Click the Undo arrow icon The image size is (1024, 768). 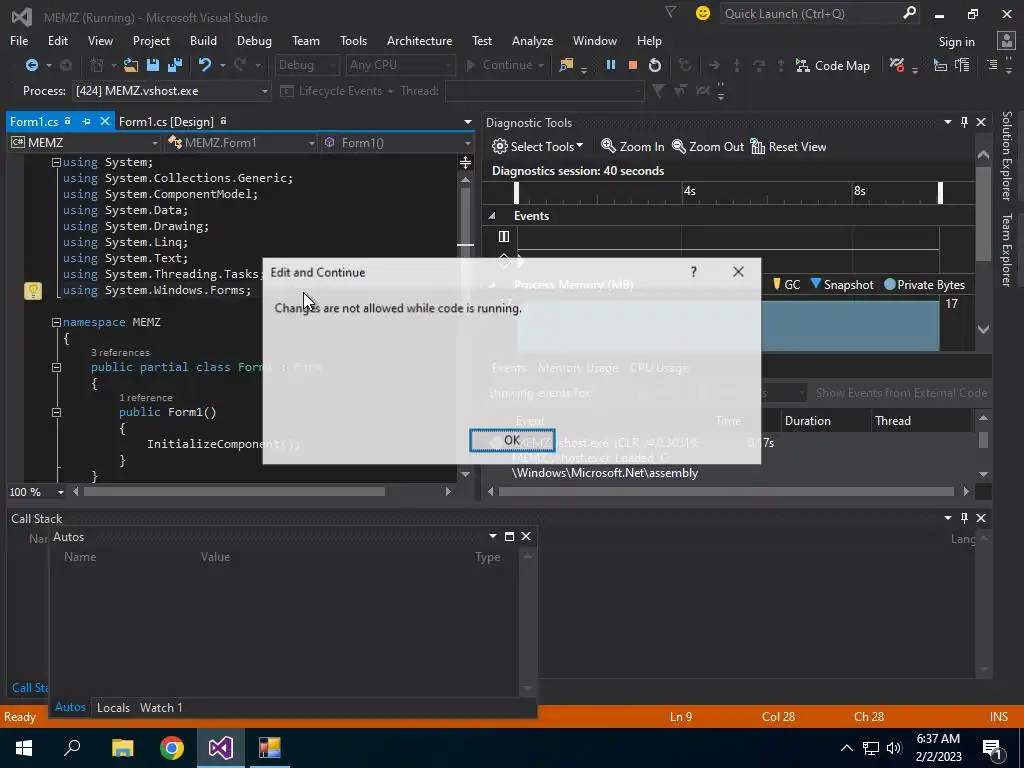(205, 65)
